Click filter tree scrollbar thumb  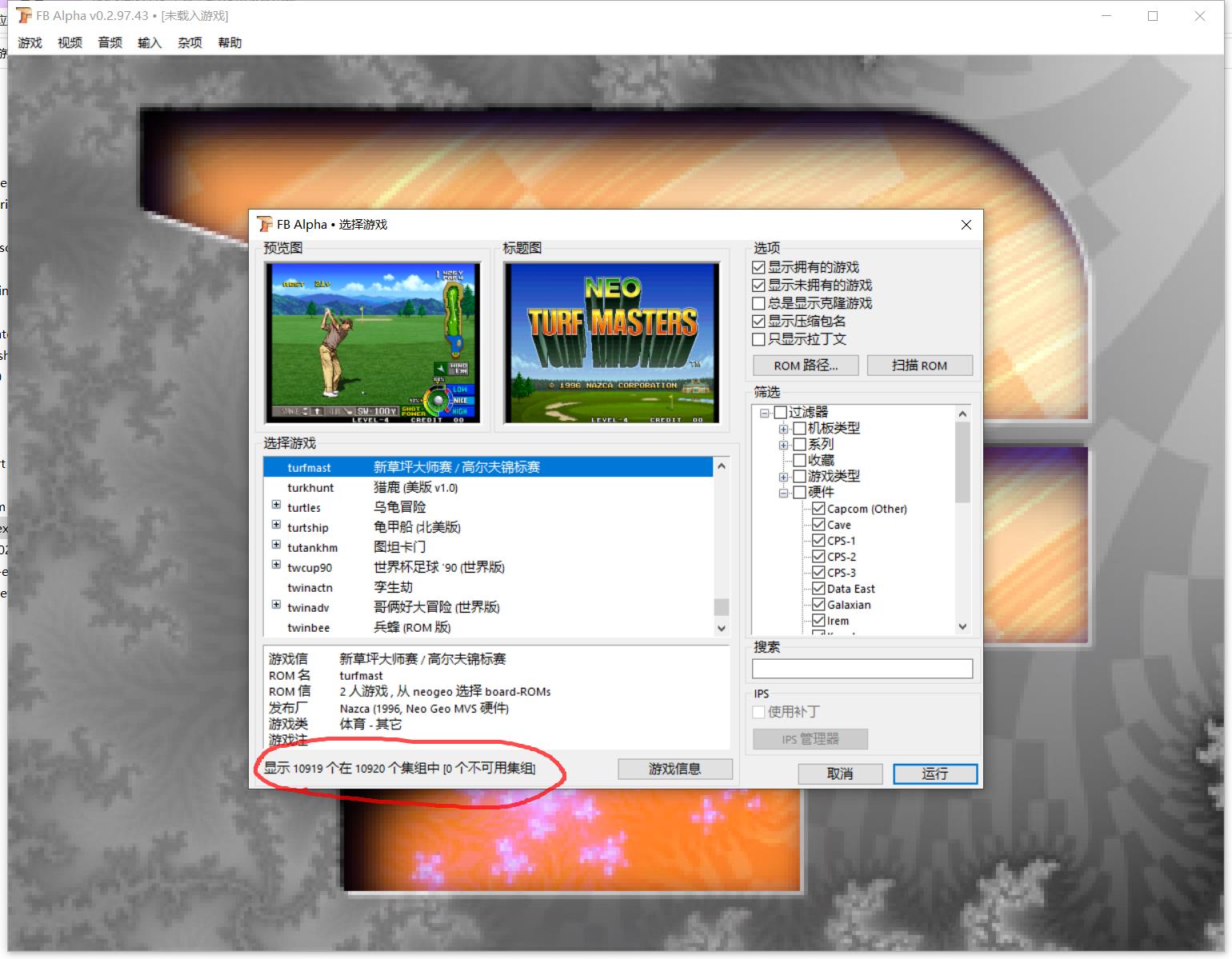coord(962,462)
